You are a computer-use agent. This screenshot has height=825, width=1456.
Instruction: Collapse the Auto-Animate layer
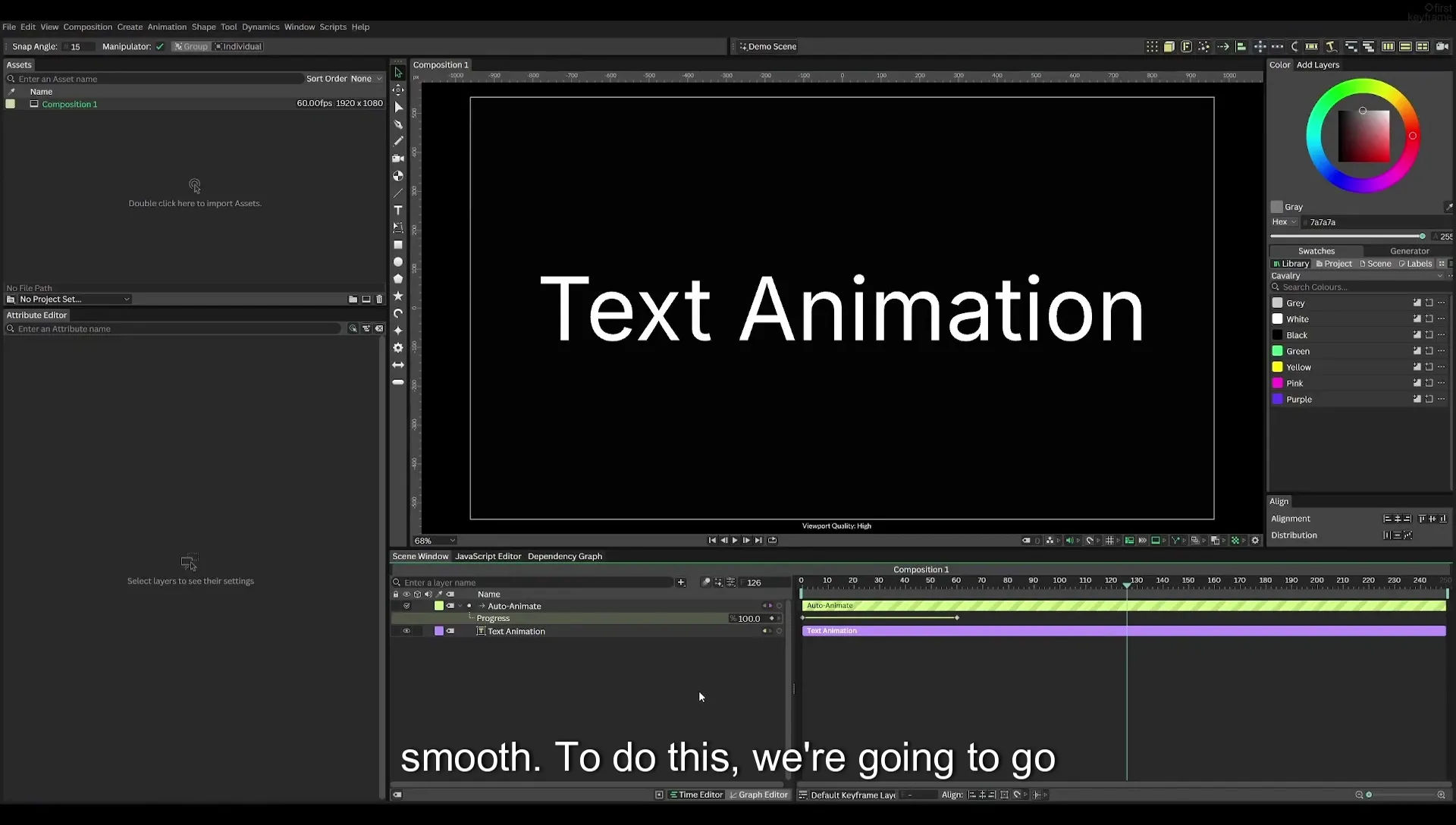(460, 606)
